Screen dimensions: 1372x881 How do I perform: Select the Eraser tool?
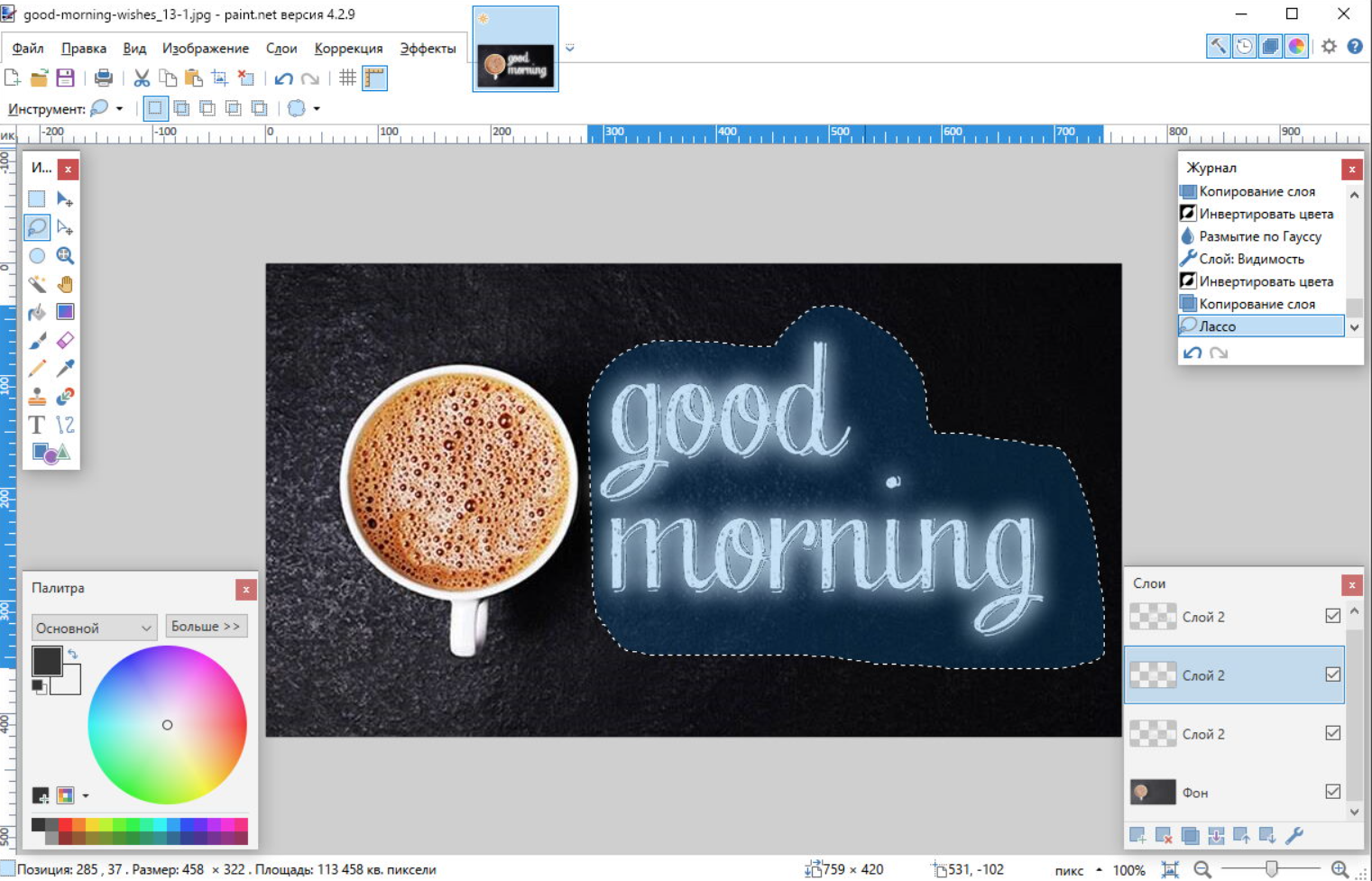point(65,341)
